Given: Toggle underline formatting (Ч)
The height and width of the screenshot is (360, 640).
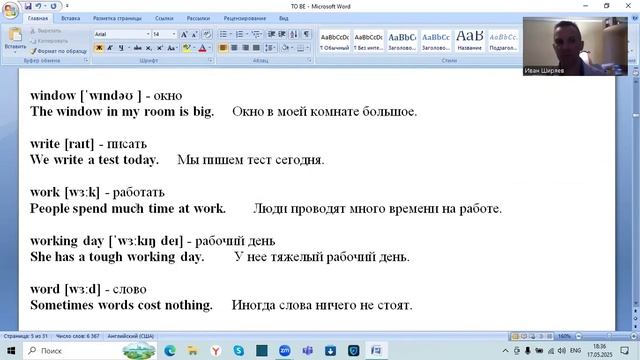Looking at the screenshot, I should [121, 48].
